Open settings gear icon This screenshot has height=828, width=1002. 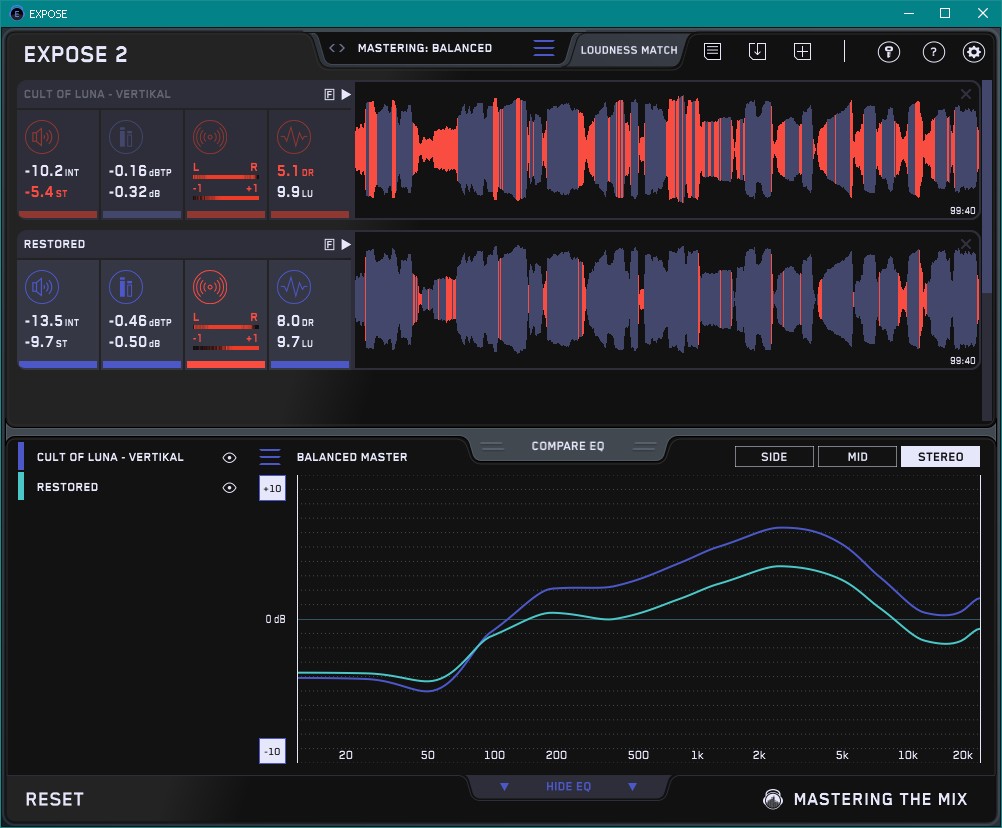pyautogui.click(x=973, y=52)
